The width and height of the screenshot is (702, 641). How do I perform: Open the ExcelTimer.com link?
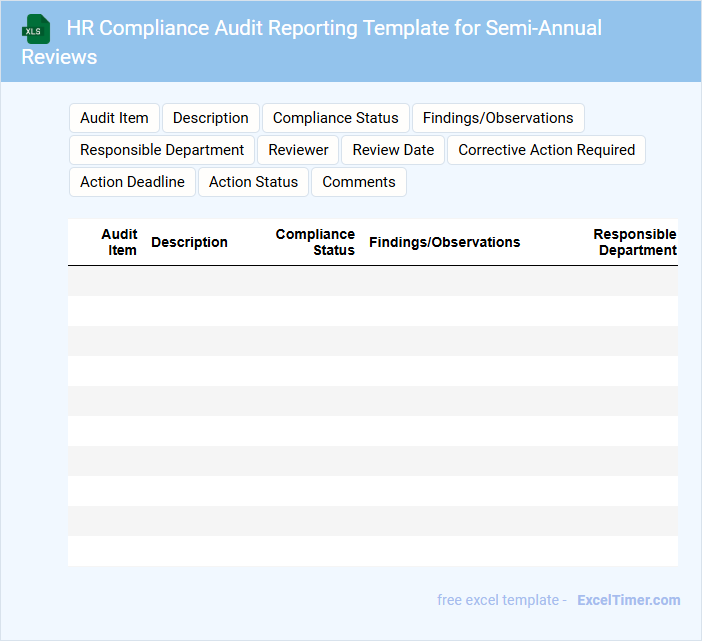coord(628,600)
